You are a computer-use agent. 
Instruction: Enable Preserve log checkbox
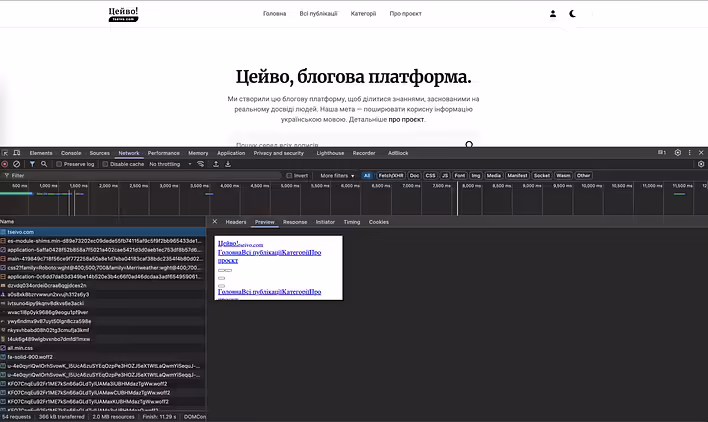[x=59, y=164]
